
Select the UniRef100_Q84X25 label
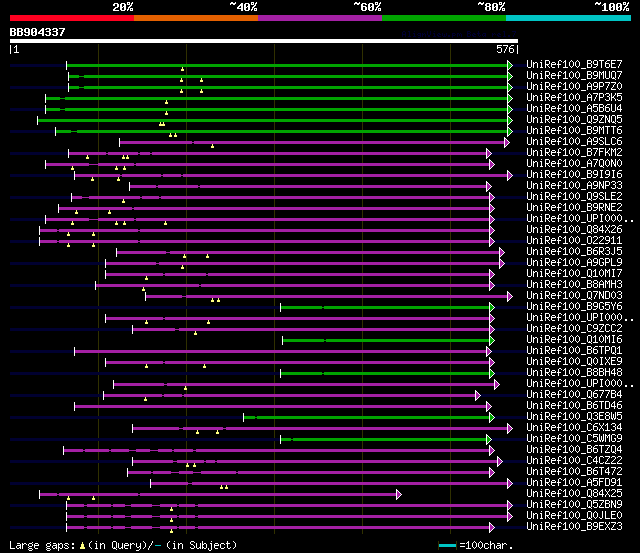(x=574, y=494)
